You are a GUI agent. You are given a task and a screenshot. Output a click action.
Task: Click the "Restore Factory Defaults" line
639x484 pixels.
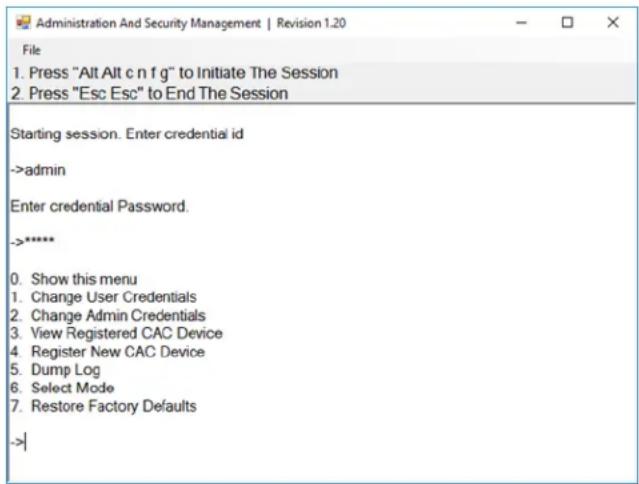click(104, 406)
